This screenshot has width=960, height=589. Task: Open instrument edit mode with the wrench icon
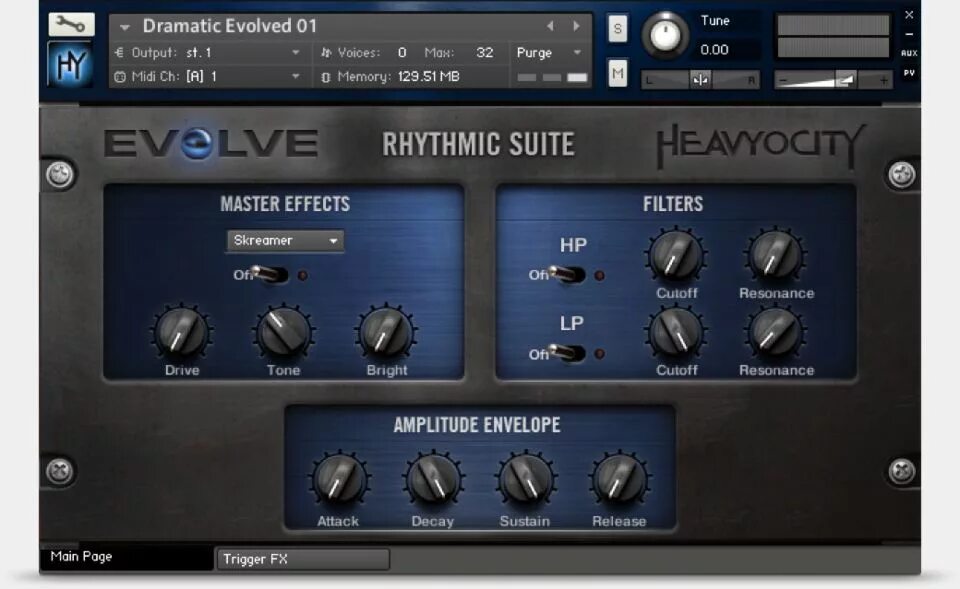pos(71,24)
